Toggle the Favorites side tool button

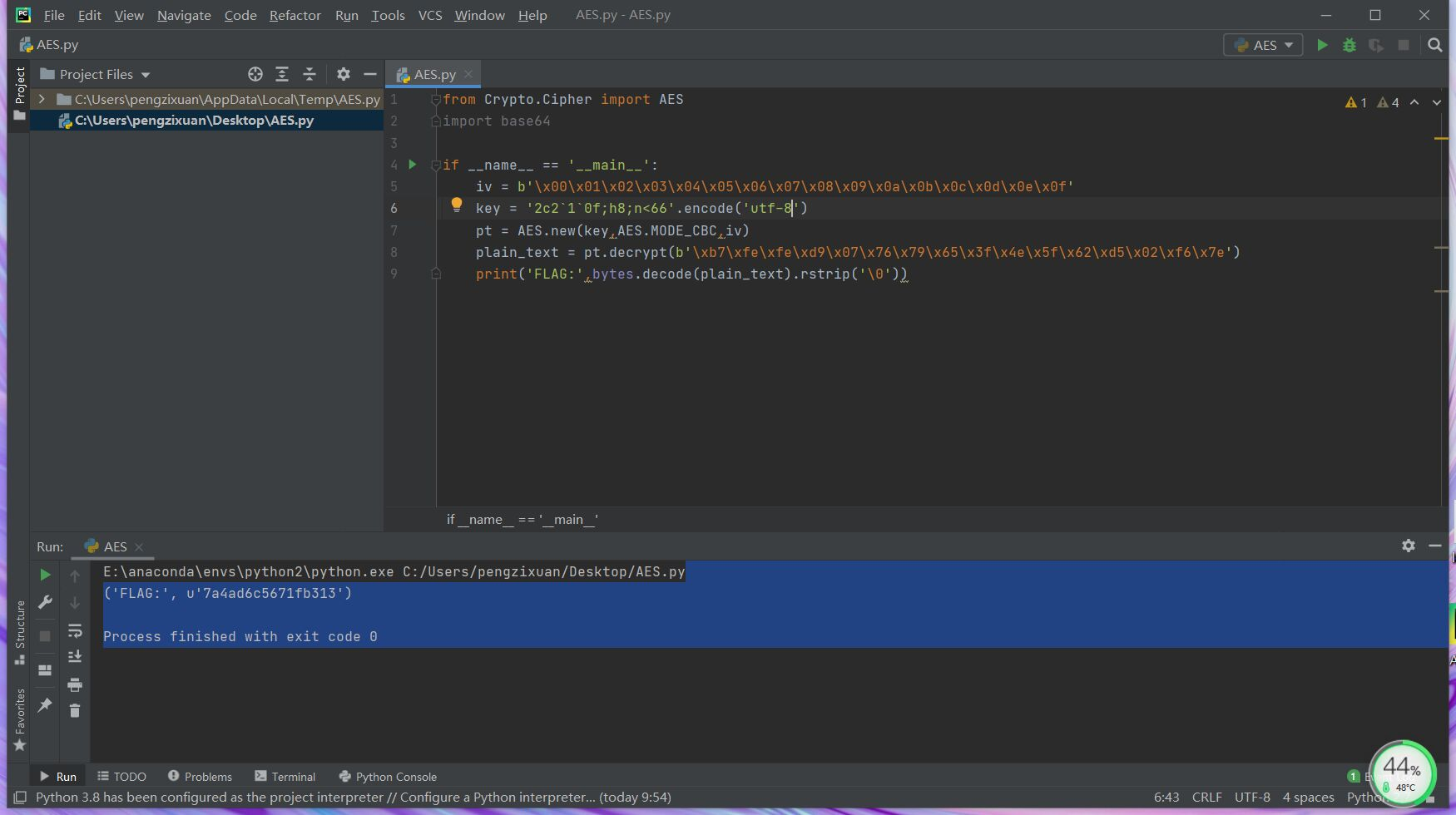coord(20,719)
